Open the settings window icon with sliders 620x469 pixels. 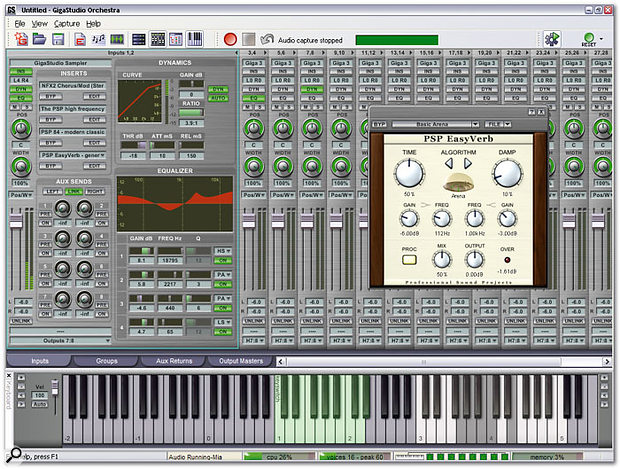(x=176, y=39)
